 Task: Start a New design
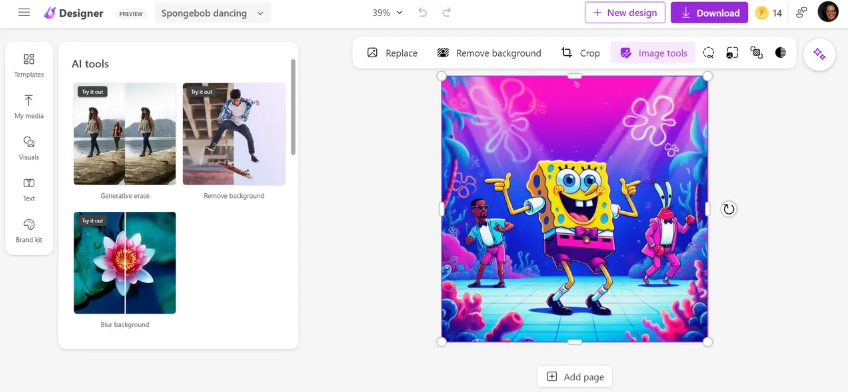(x=625, y=12)
